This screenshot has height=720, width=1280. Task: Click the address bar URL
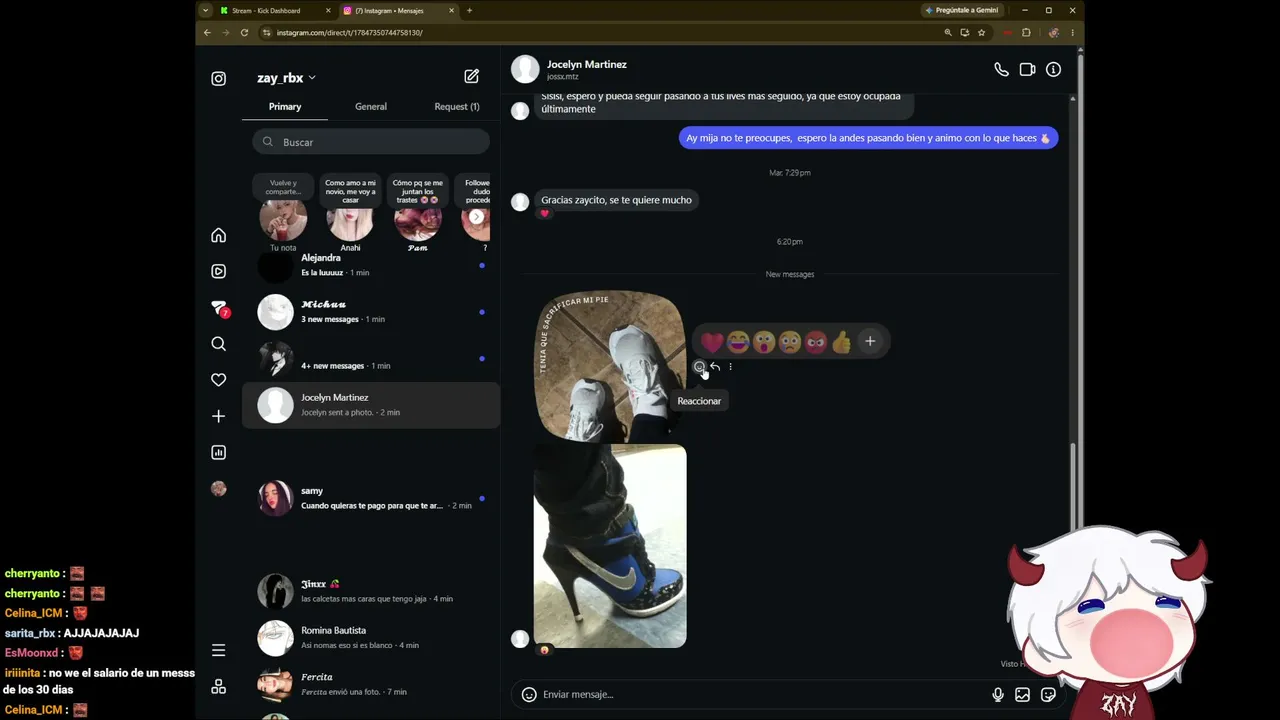(x=349, y=32)
